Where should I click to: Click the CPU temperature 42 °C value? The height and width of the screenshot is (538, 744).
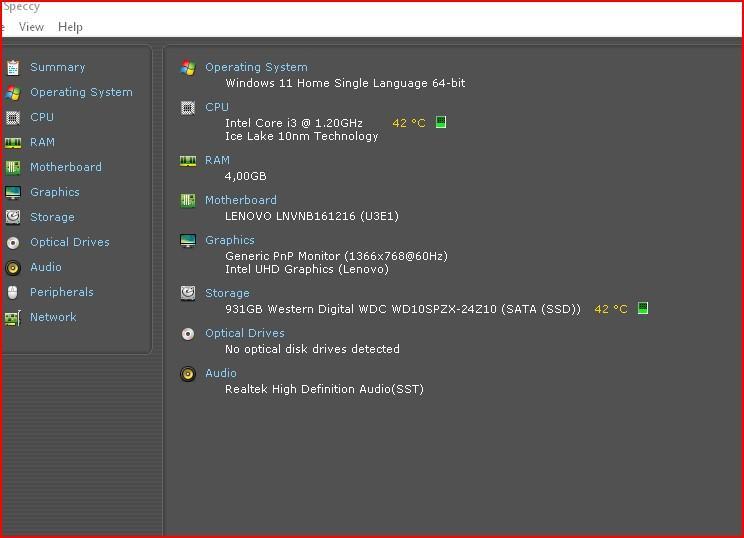(x=409, y=123)
